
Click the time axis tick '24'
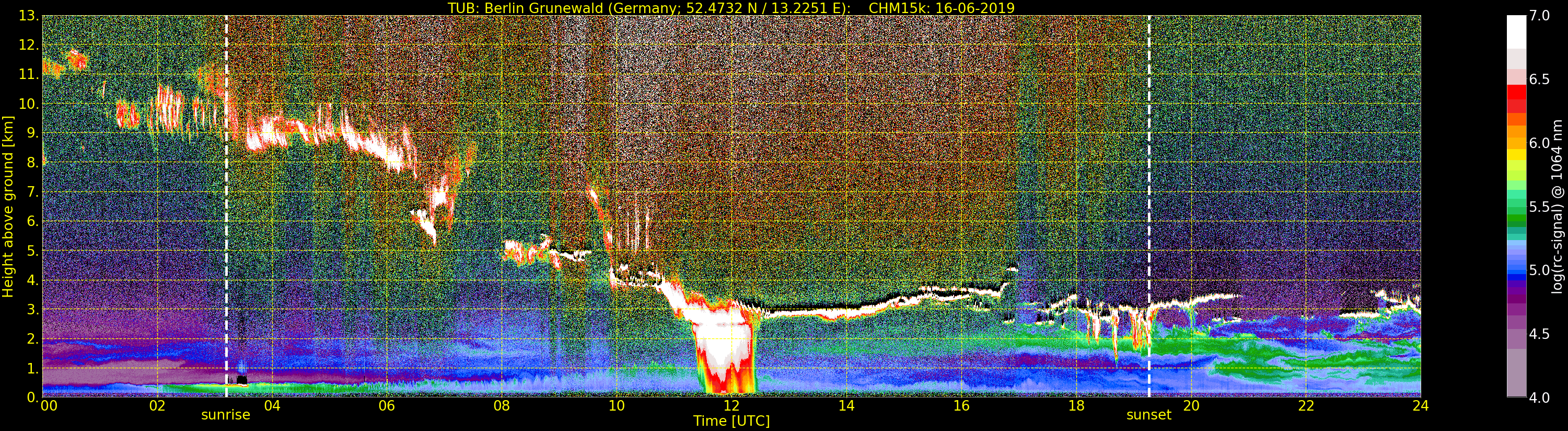point(1420,406)
